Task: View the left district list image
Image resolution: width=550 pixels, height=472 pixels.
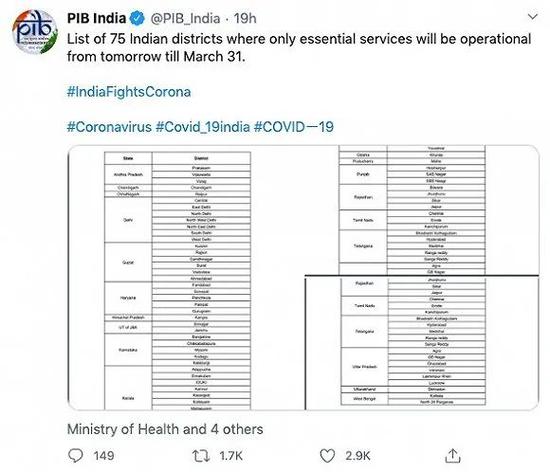Action: [x=186, y=277]
